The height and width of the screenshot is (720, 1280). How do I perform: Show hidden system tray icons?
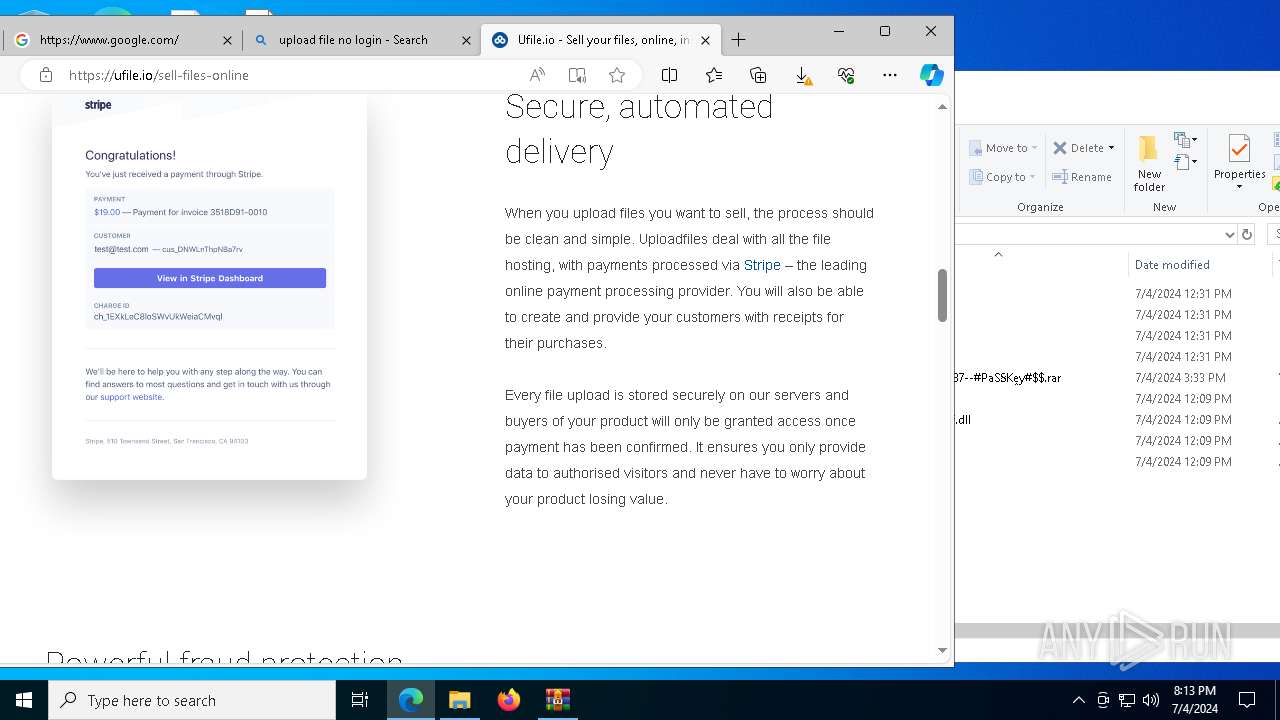[x=1078, y=700]
